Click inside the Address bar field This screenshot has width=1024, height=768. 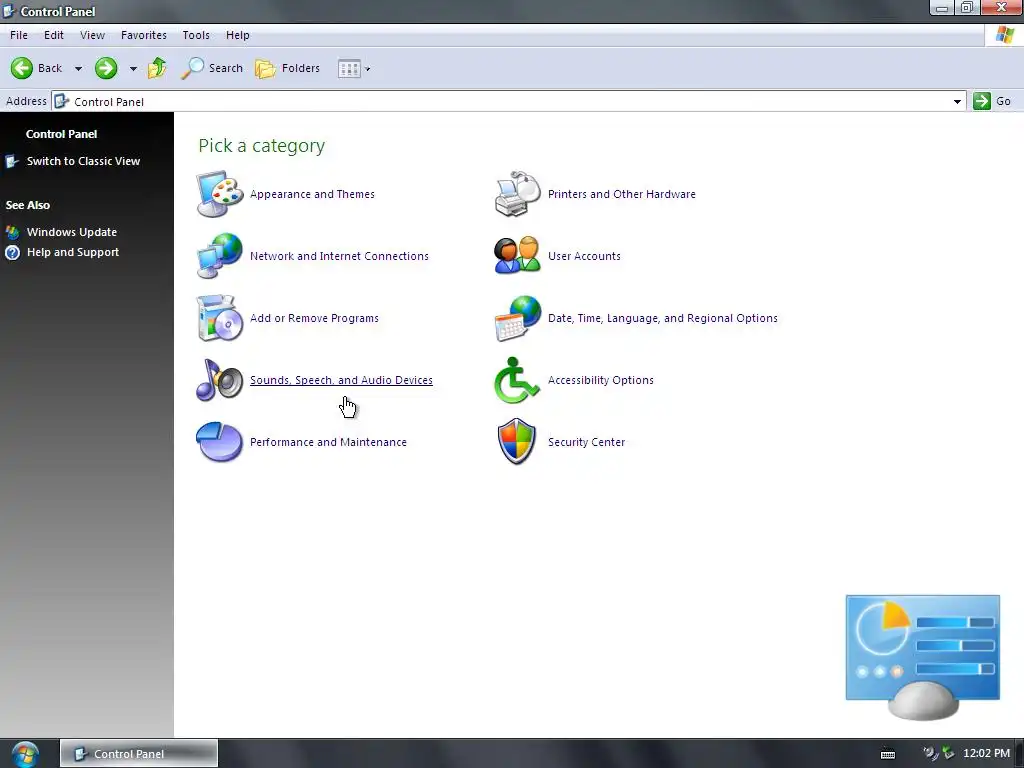[x=509, y=101]
